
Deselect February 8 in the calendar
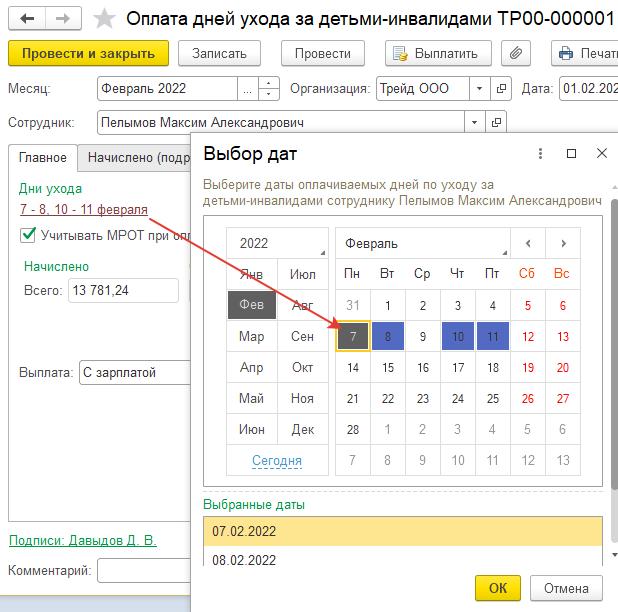388,336
